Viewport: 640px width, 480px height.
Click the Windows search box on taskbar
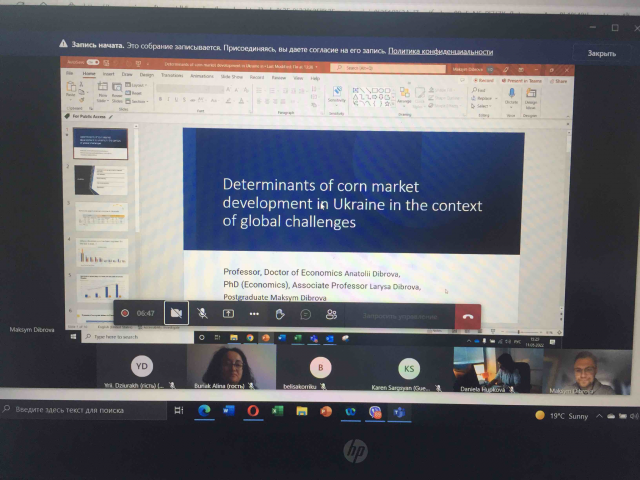[80, 410]
